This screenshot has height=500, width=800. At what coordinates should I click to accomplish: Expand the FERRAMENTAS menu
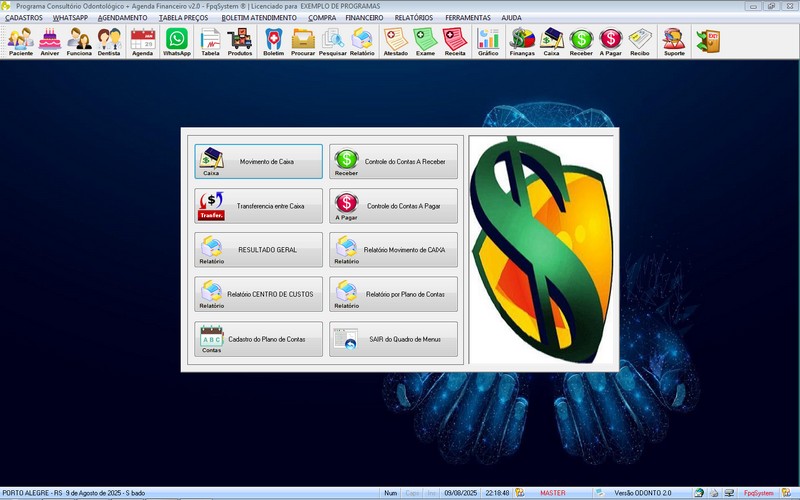468,18
